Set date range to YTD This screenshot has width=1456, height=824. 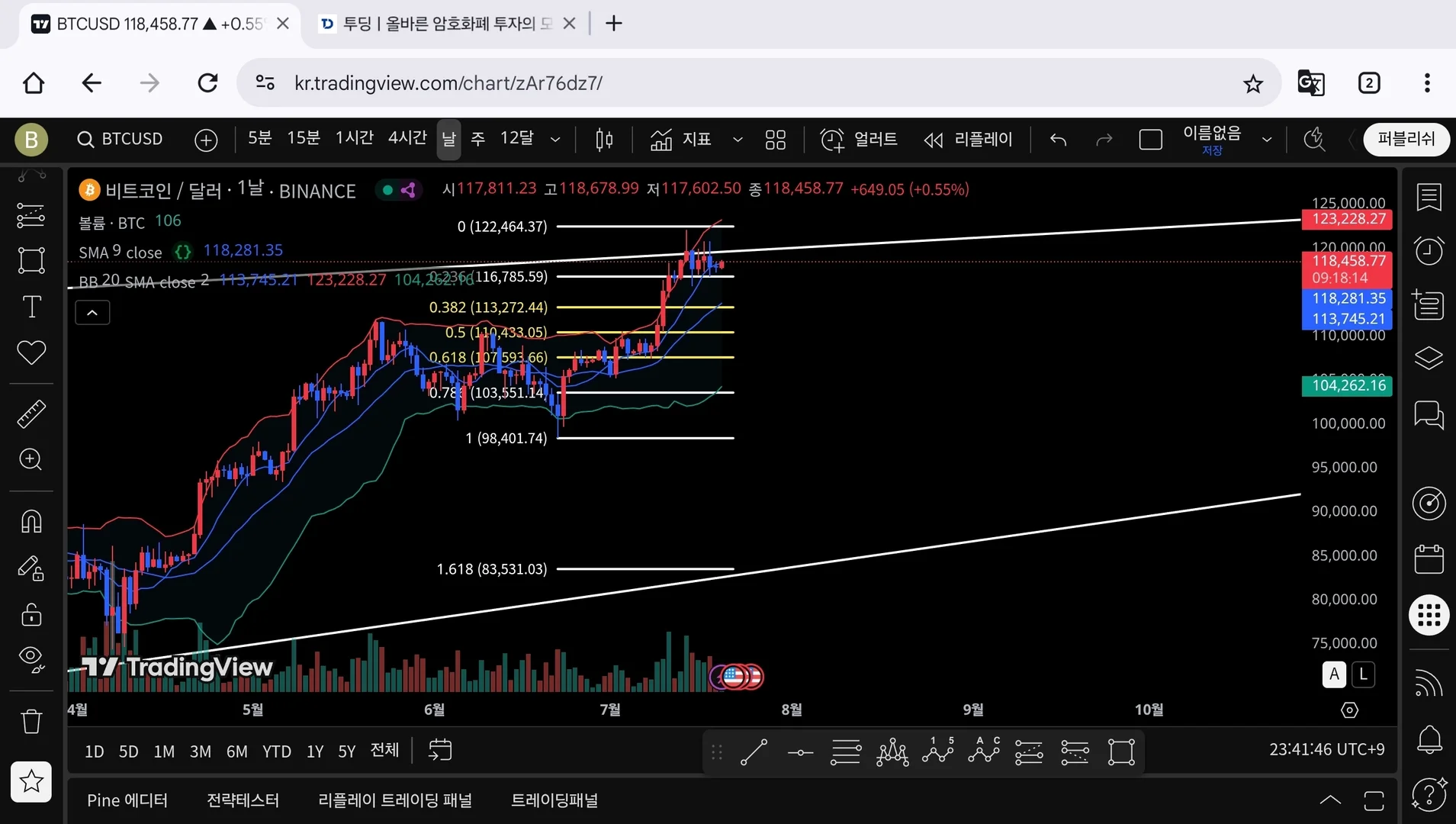[x=277, y=752]
